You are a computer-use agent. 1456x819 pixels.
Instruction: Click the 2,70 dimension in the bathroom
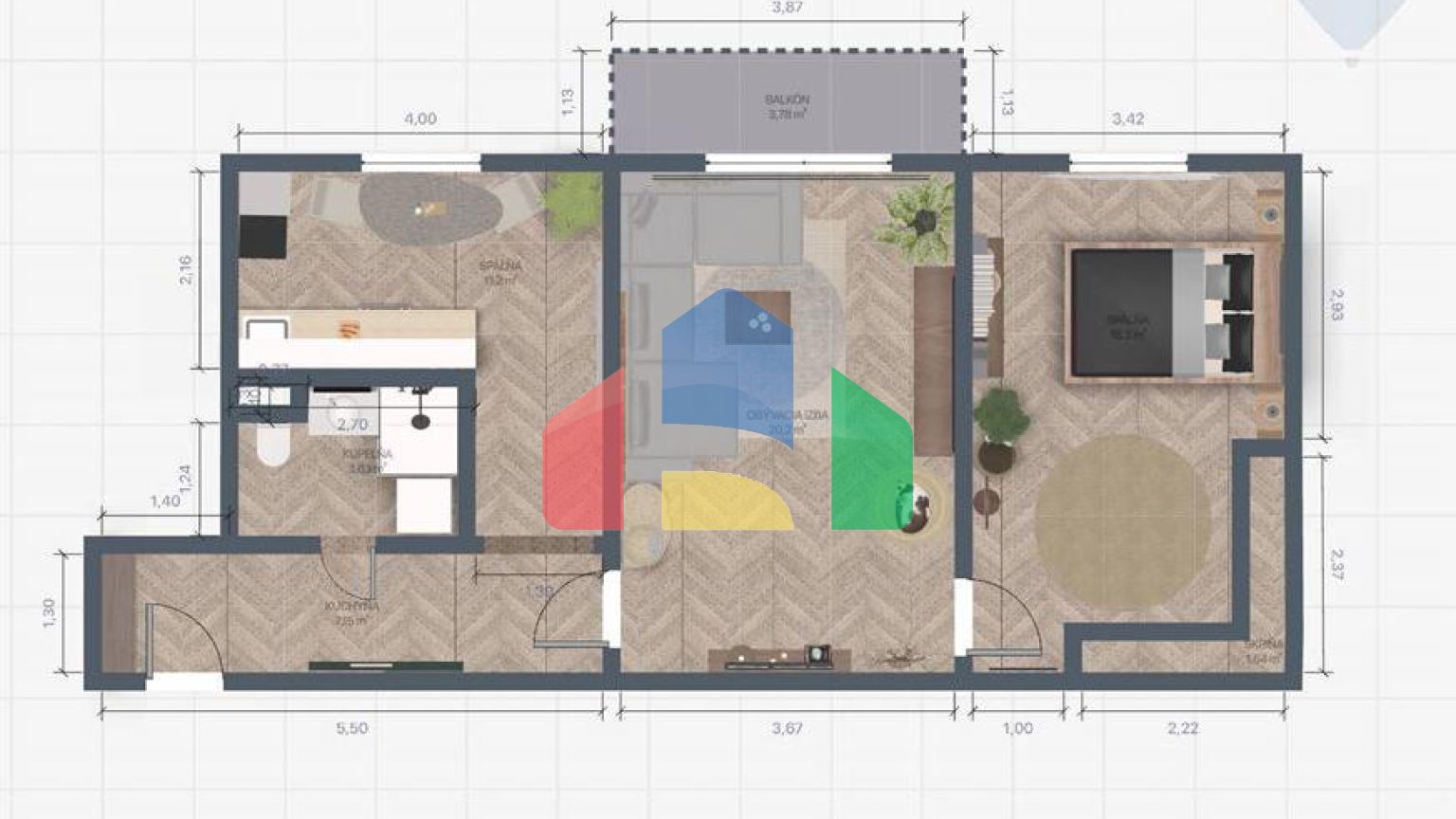(352, 425)
